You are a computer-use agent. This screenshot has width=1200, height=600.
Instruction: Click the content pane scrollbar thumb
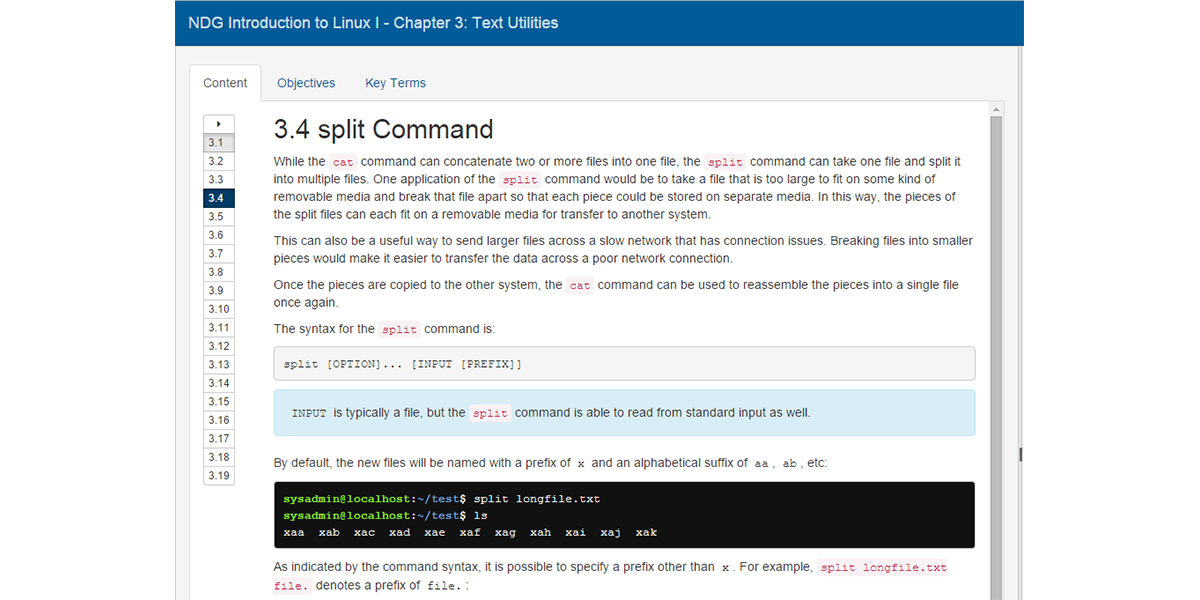996,357
